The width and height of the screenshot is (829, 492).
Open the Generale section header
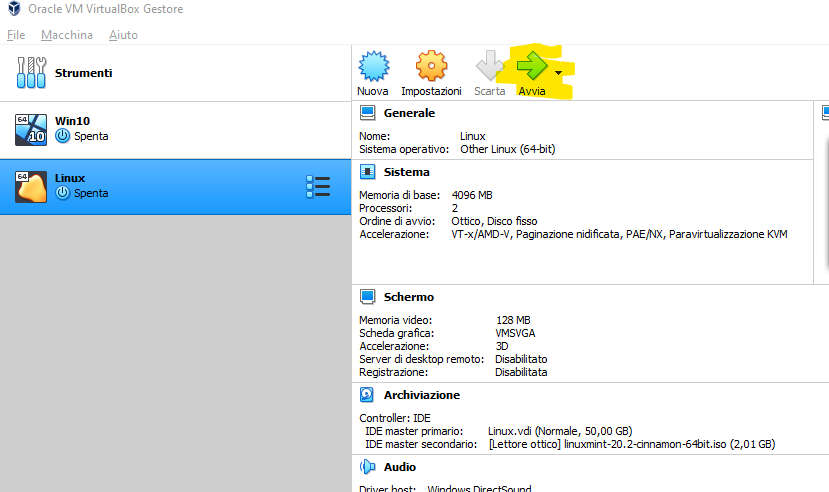pos(409,113)
